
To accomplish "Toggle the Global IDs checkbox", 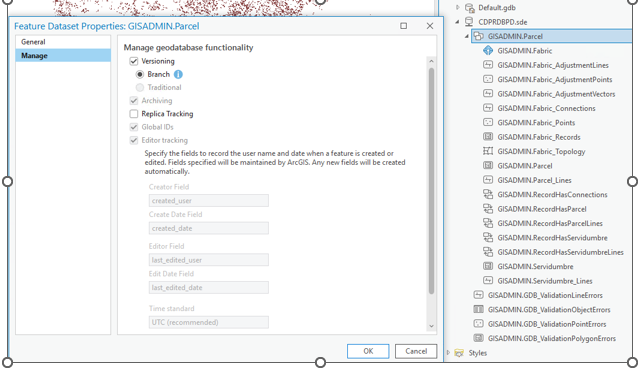I will coord(133,127).
